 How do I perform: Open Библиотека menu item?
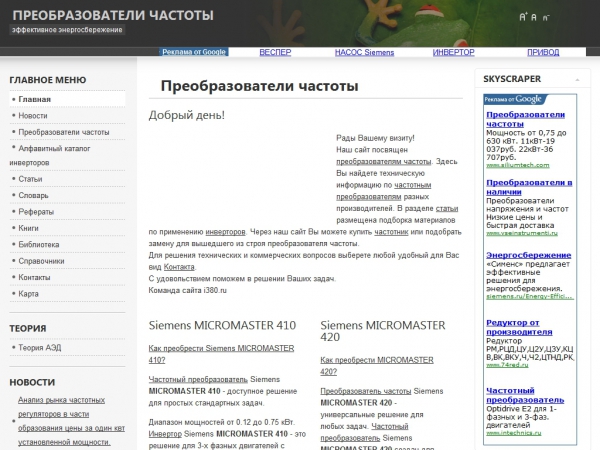click(x=67, y=245)
